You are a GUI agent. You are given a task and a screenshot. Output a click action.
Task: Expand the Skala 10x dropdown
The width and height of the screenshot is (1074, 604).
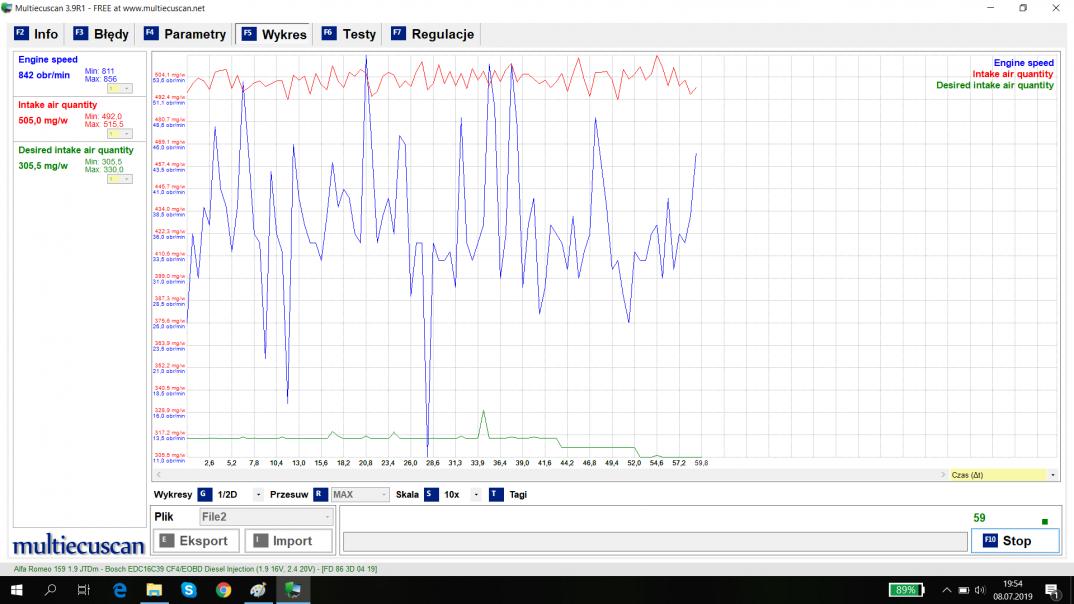[x=476, y=494]
